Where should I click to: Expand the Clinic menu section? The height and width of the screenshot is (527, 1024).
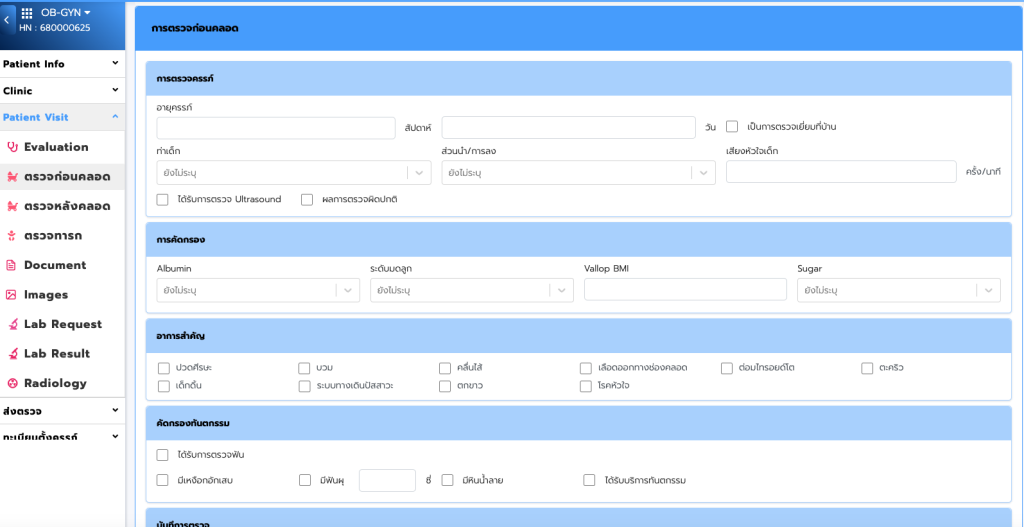tap(62, 91)
